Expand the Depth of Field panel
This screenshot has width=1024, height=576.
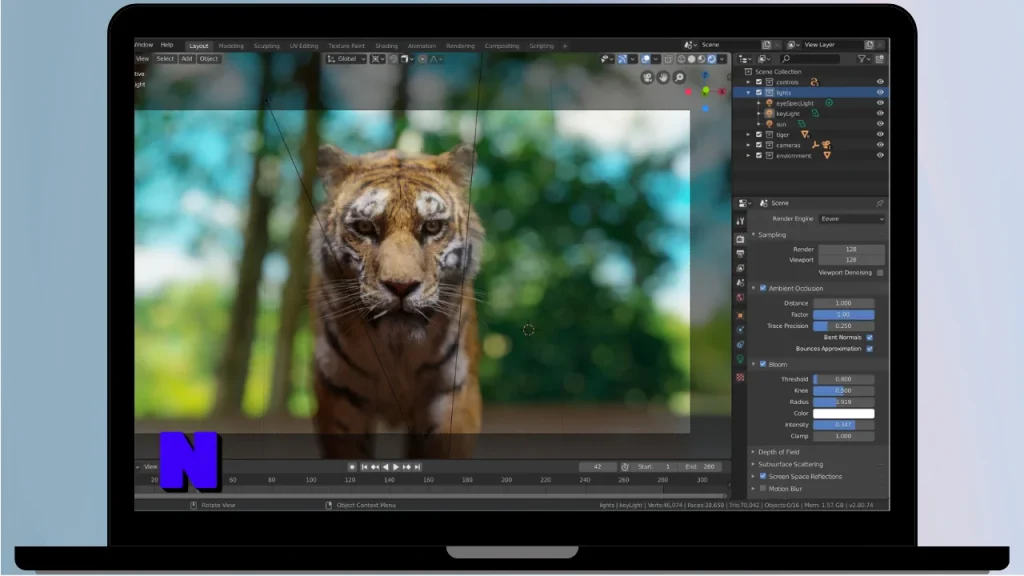778,452
